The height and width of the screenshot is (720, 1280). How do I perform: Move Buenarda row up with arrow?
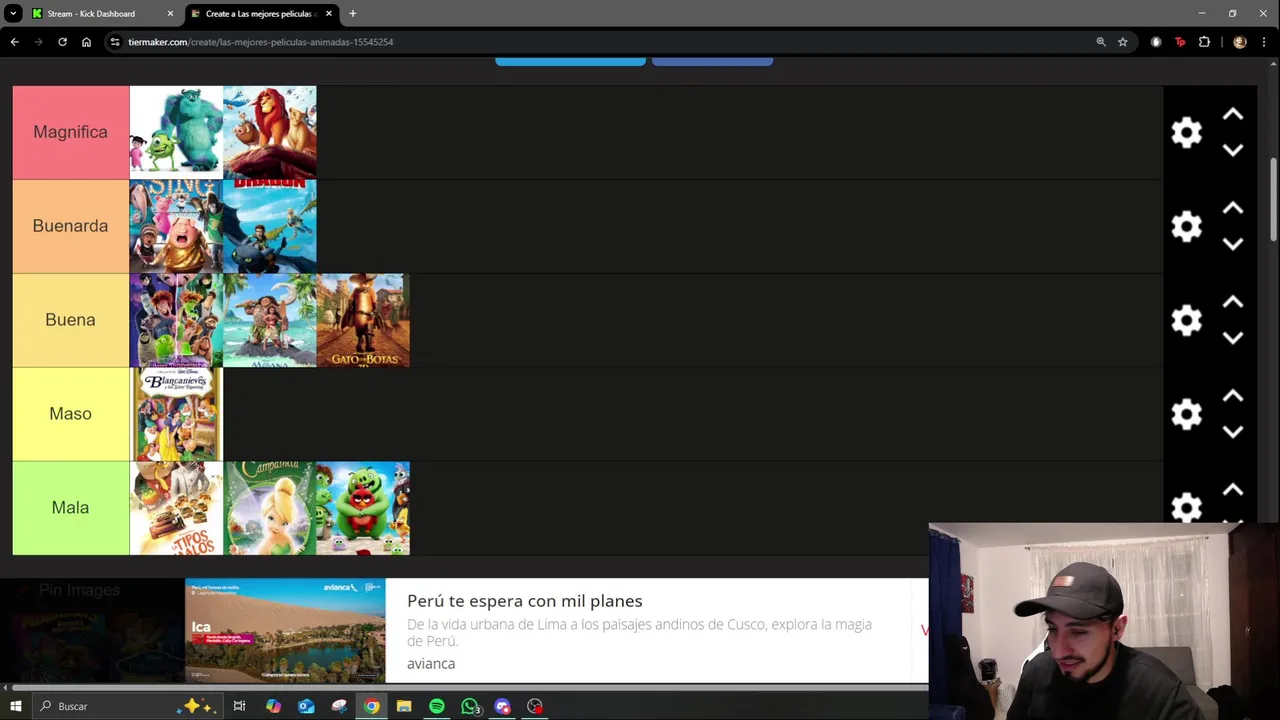(1233, 208)
